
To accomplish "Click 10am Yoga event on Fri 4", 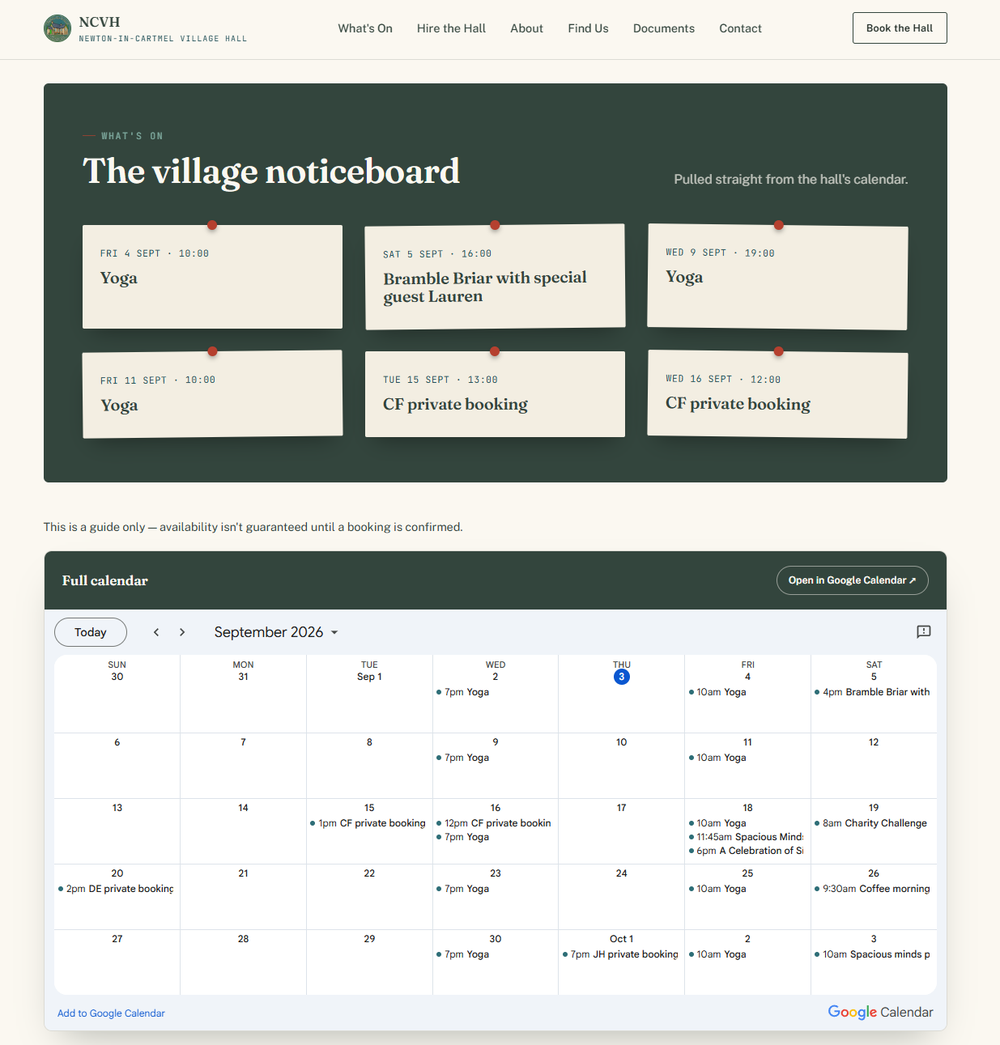I will (747, 692).
